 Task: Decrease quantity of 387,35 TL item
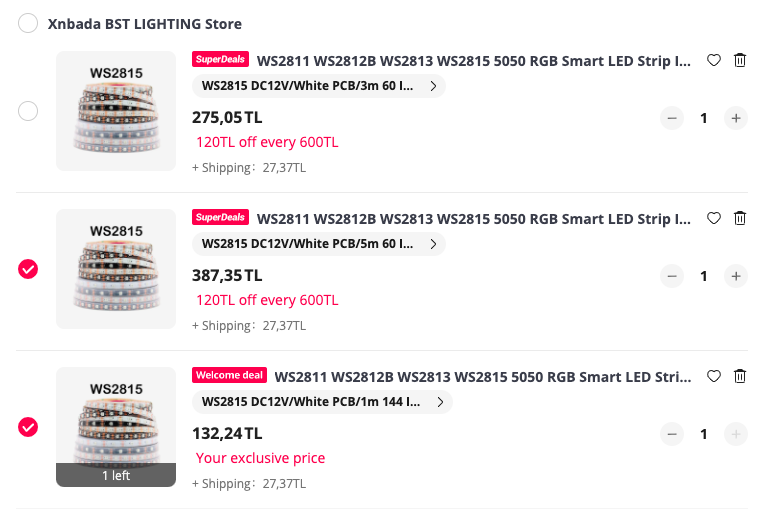672,276
